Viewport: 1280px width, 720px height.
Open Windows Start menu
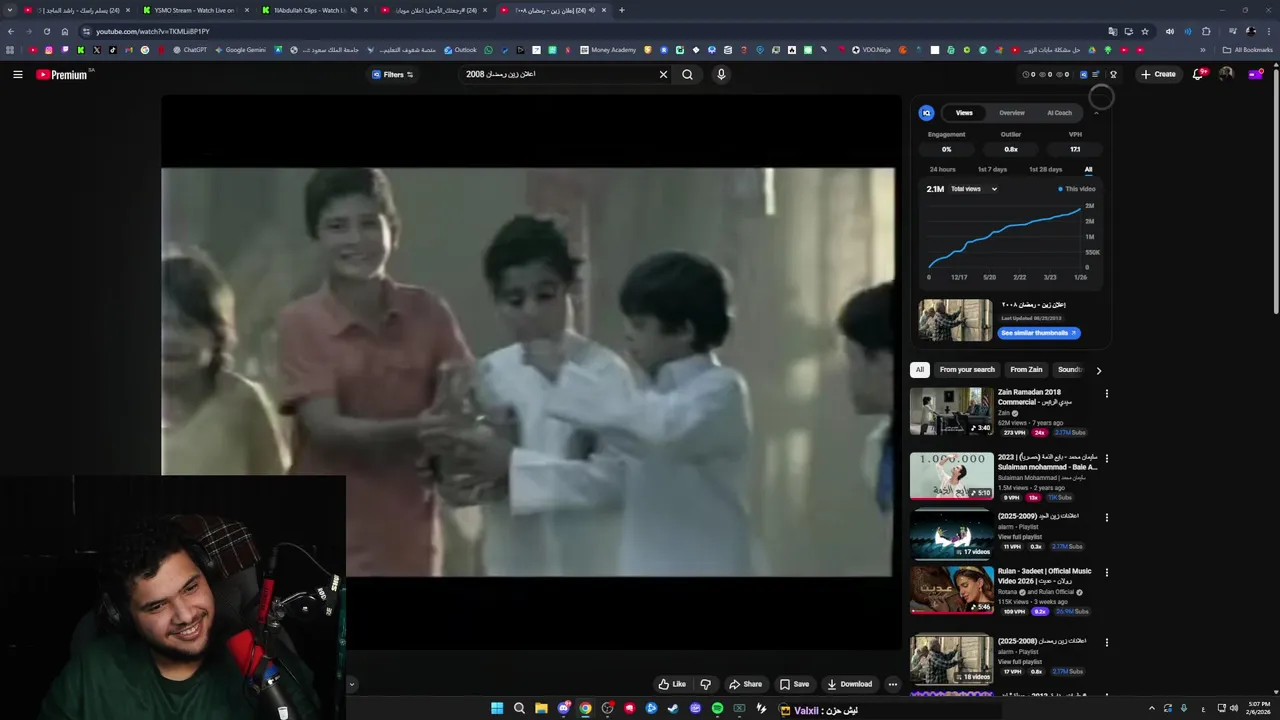tap(497, 709)
